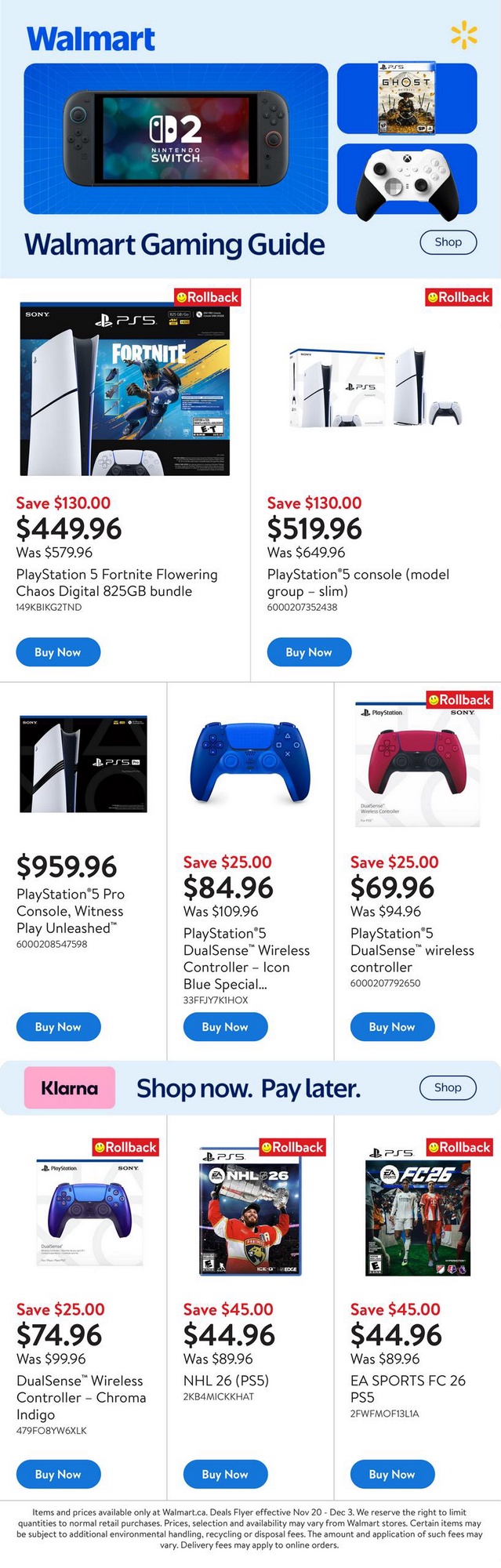Viewport: 501px width, 1568px height.
Task: Open the Nintendo Switch 2 banner image
Action: 176,139
